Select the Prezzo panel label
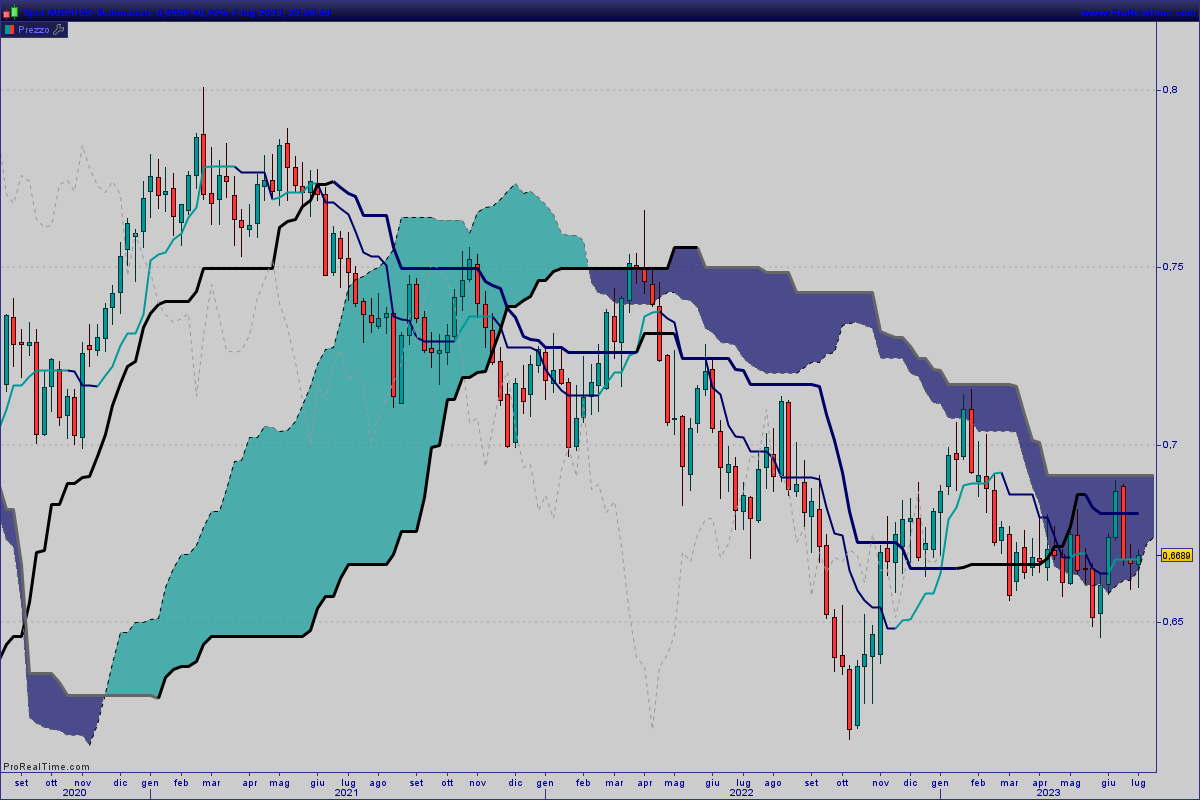The height and width of the screenshot is (800, 1200). [x=33, y=30]
